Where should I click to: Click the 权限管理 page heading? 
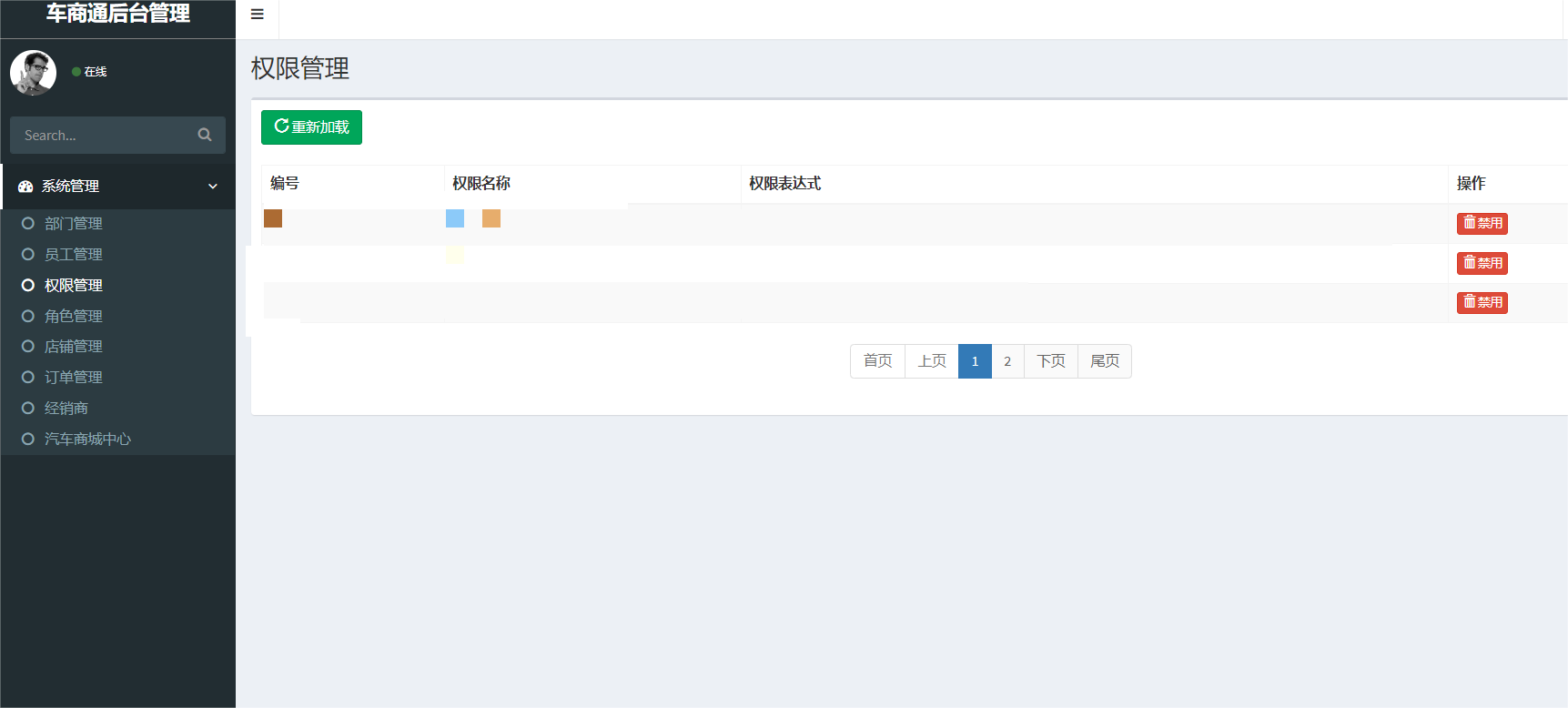(x=300, y=68)
